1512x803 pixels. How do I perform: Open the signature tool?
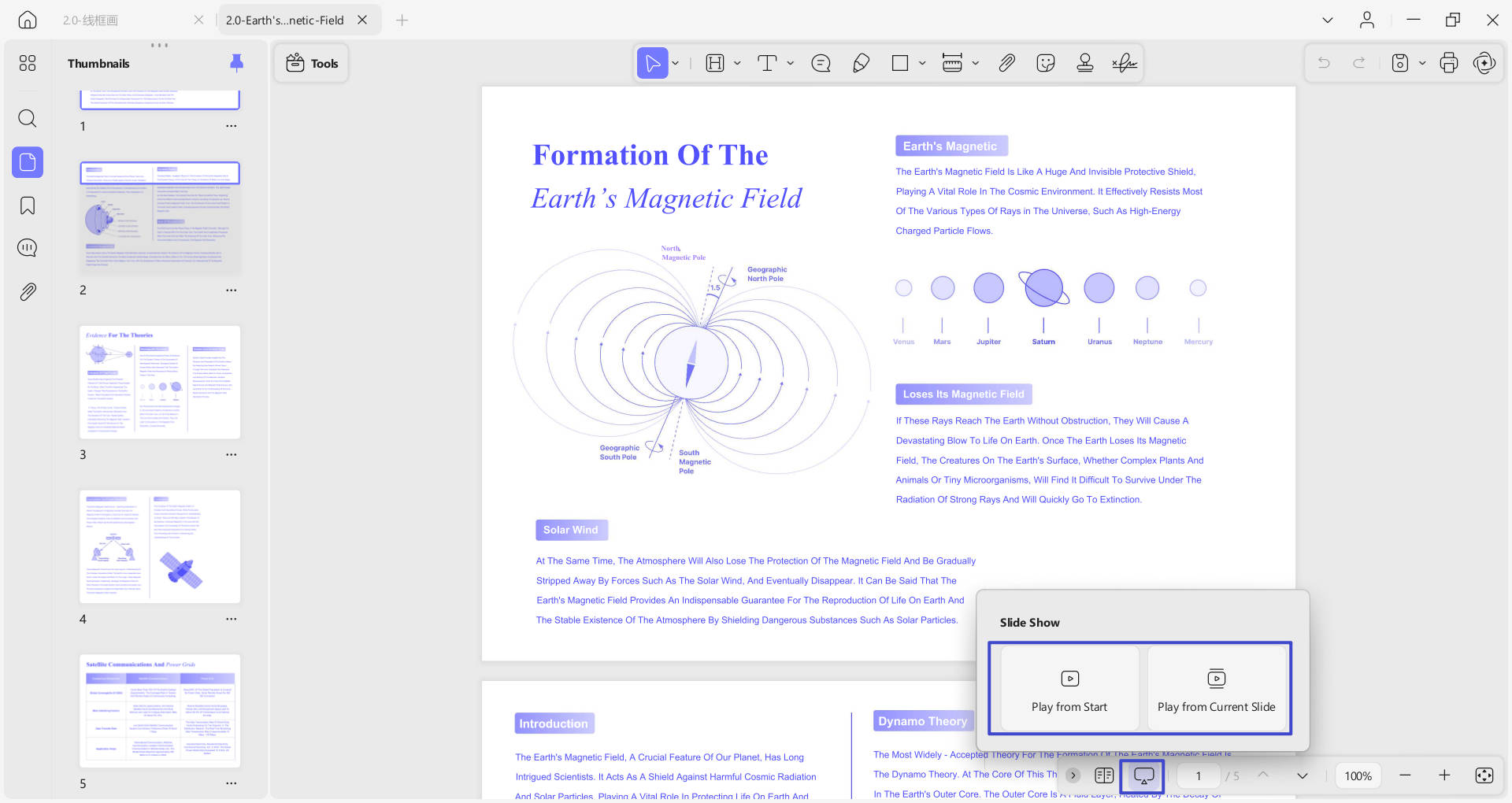click(1125, 63)
